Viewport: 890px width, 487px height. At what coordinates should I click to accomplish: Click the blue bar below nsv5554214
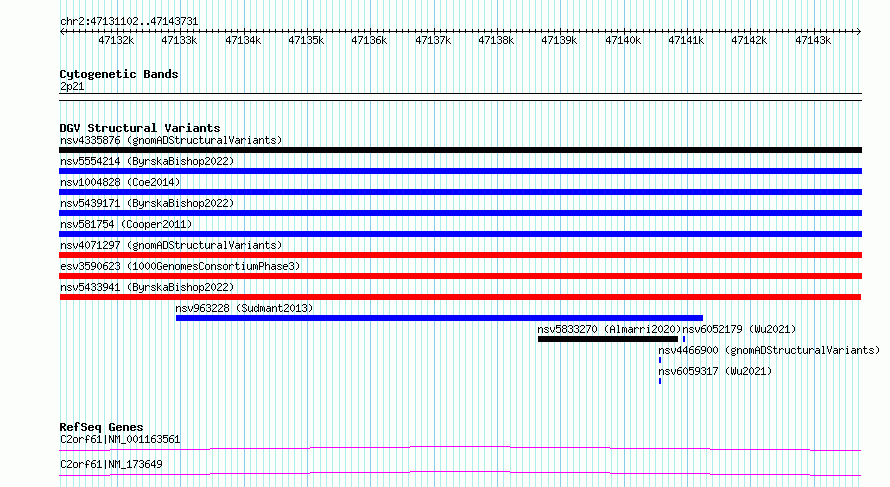click(x=460, y=171)
